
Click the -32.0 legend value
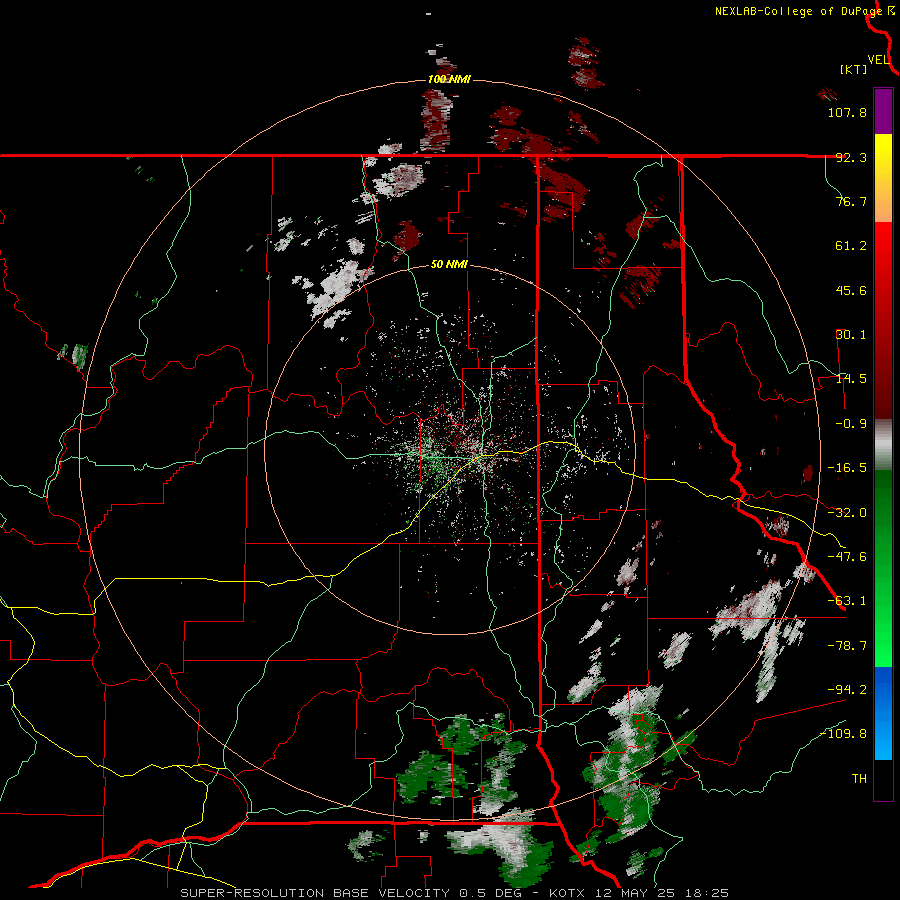(x=847, y=513)
